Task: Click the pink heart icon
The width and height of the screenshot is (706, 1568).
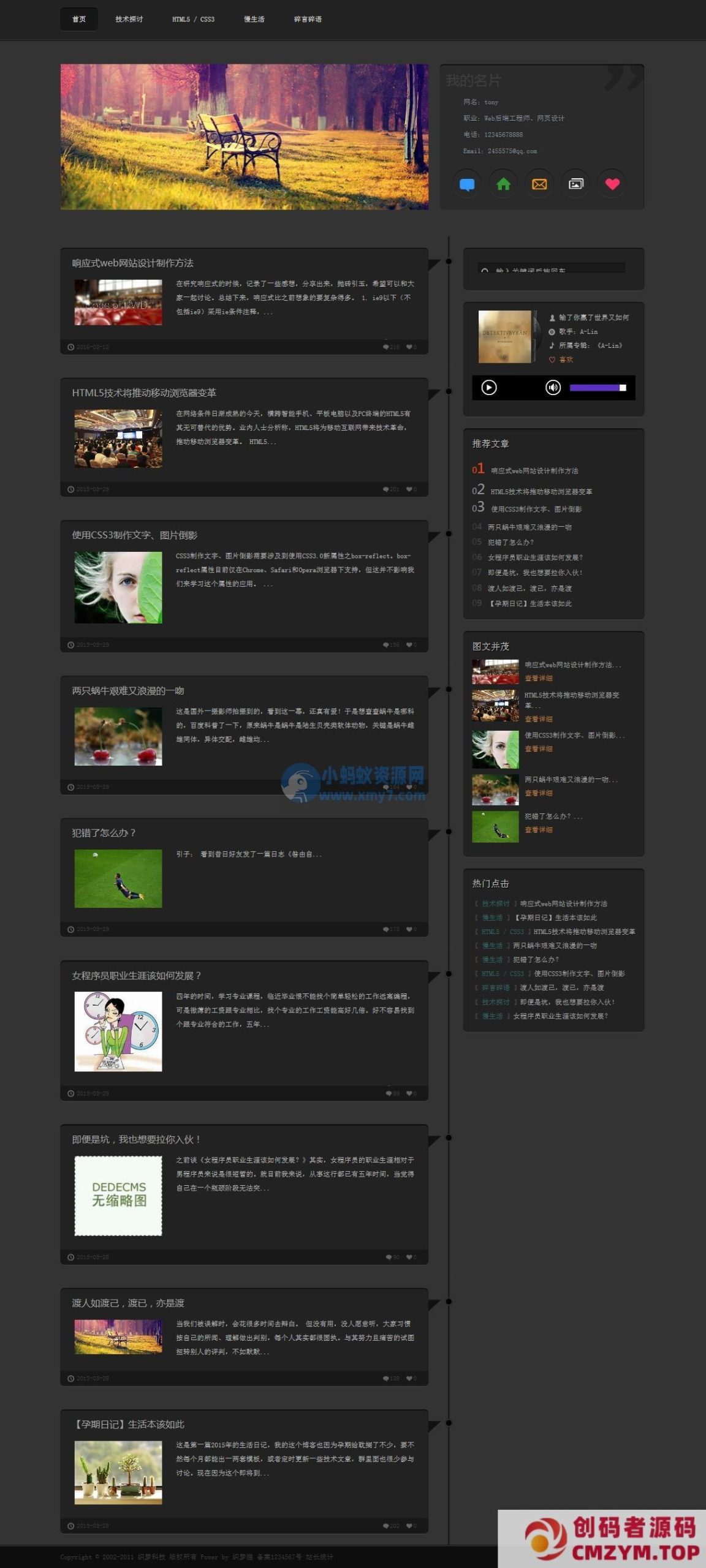Action: 612,184
